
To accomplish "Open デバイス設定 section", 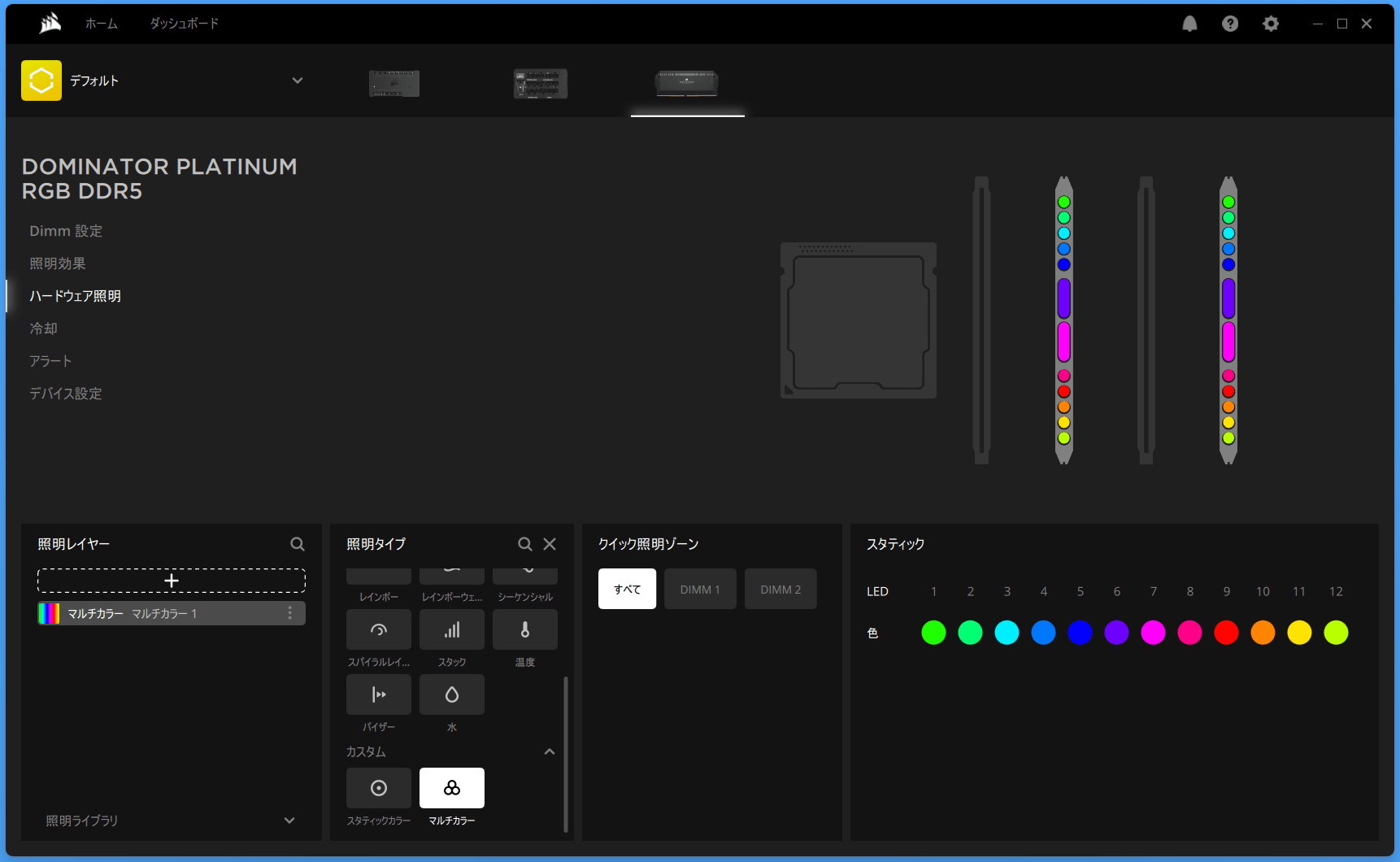I will [x=66, y=394].
